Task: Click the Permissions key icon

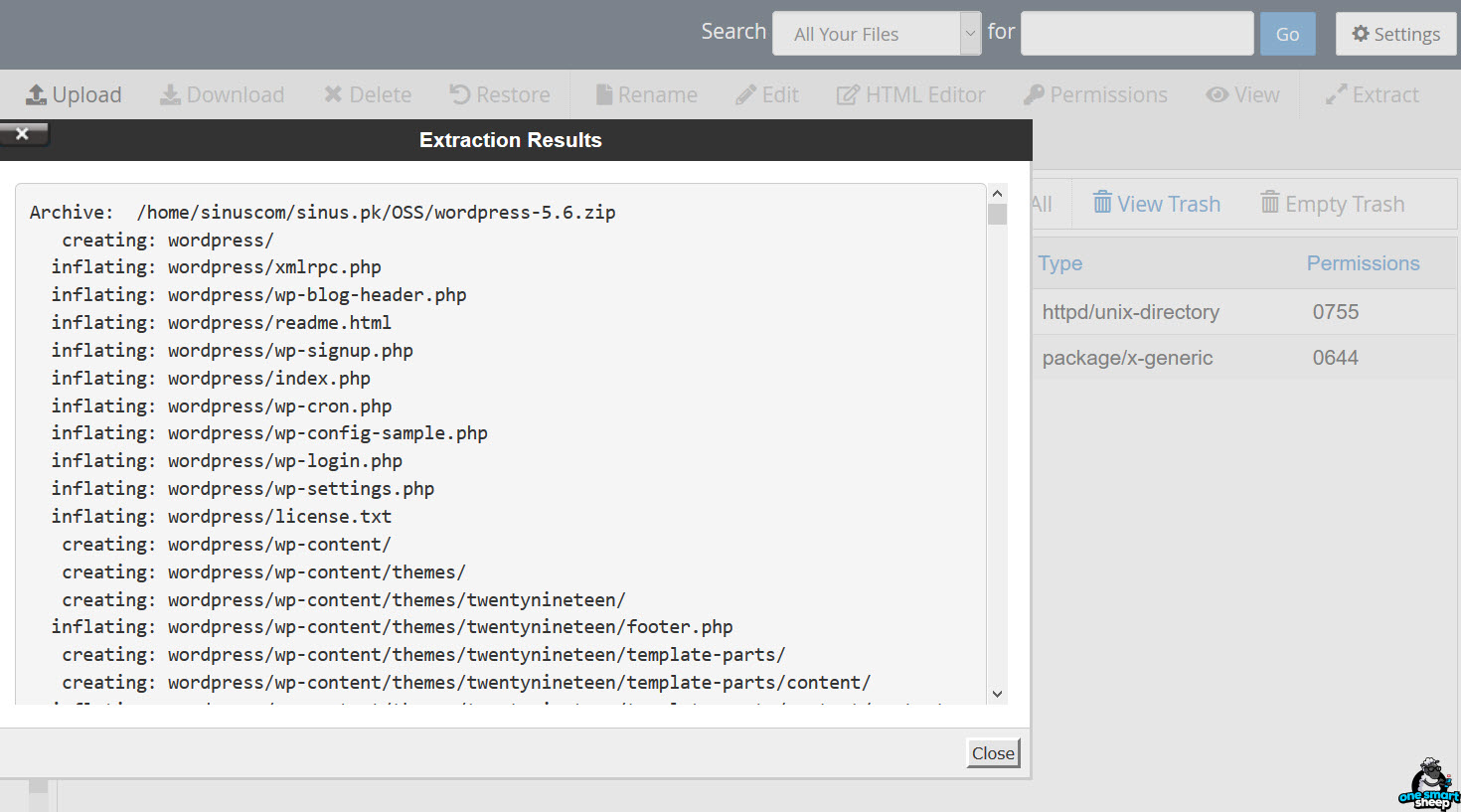Action: pos(1034,94)
